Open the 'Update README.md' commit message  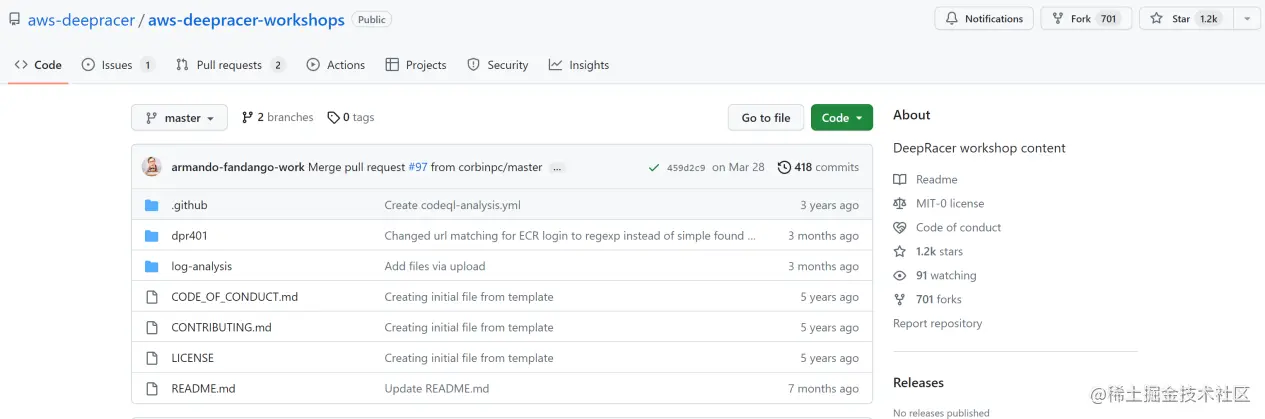click(x=437, y=388)
